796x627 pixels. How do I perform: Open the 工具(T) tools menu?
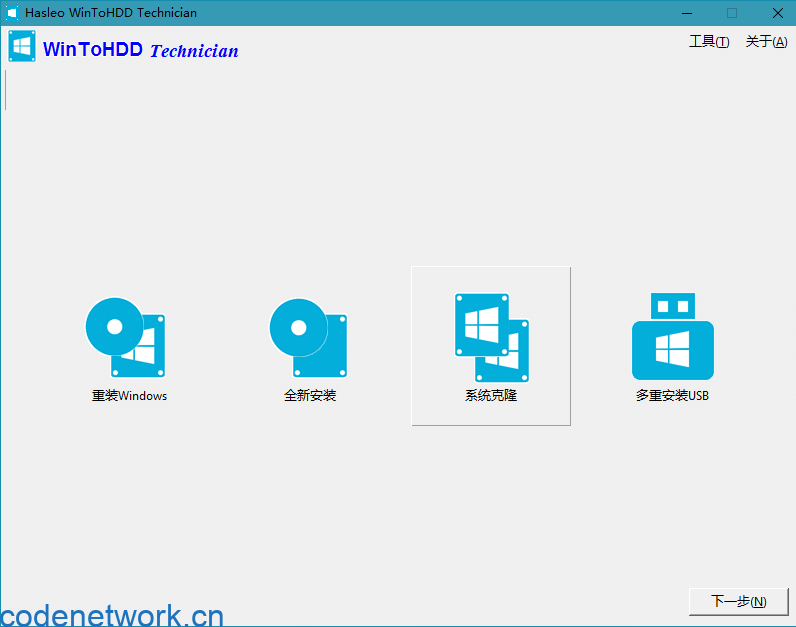click(x=709, y=42)
